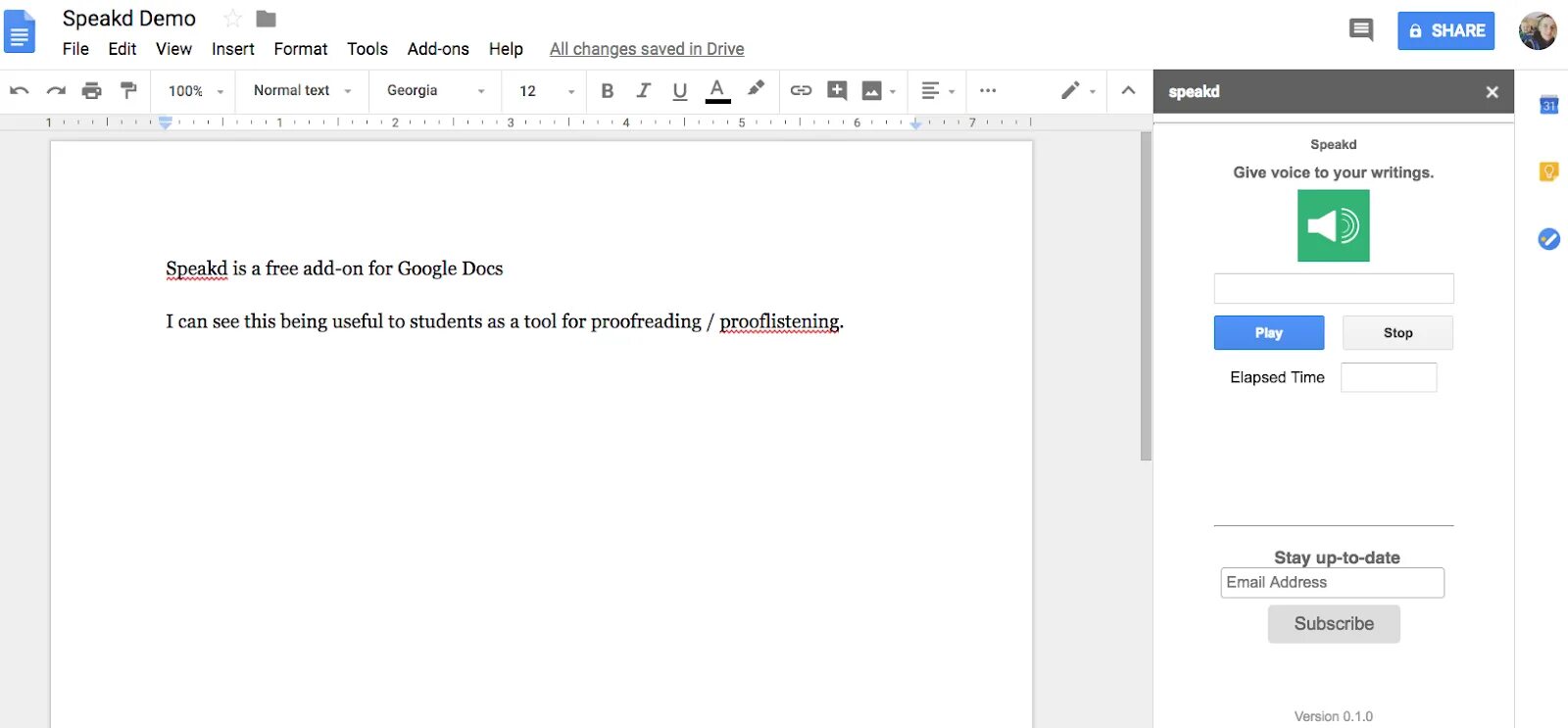Image resolution: width=1568 pixels, height=728 pixels.
Task: Open the font size 12 dropdown
Action: [x=547, y=91]
